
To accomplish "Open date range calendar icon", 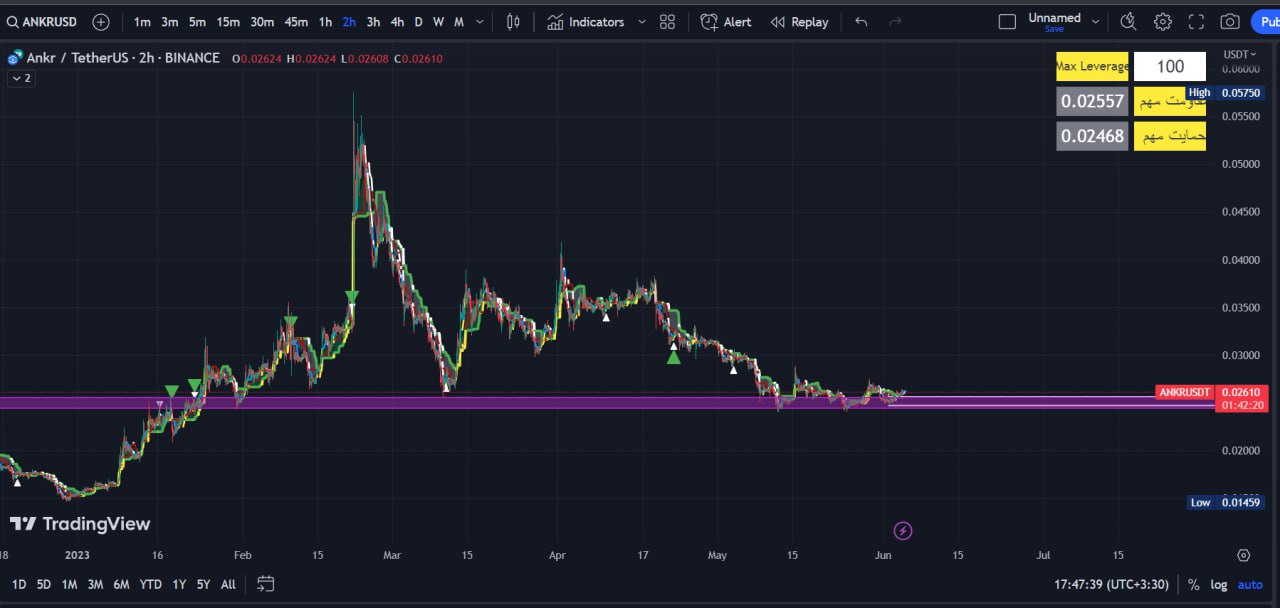I will click(x=265, y=584).
